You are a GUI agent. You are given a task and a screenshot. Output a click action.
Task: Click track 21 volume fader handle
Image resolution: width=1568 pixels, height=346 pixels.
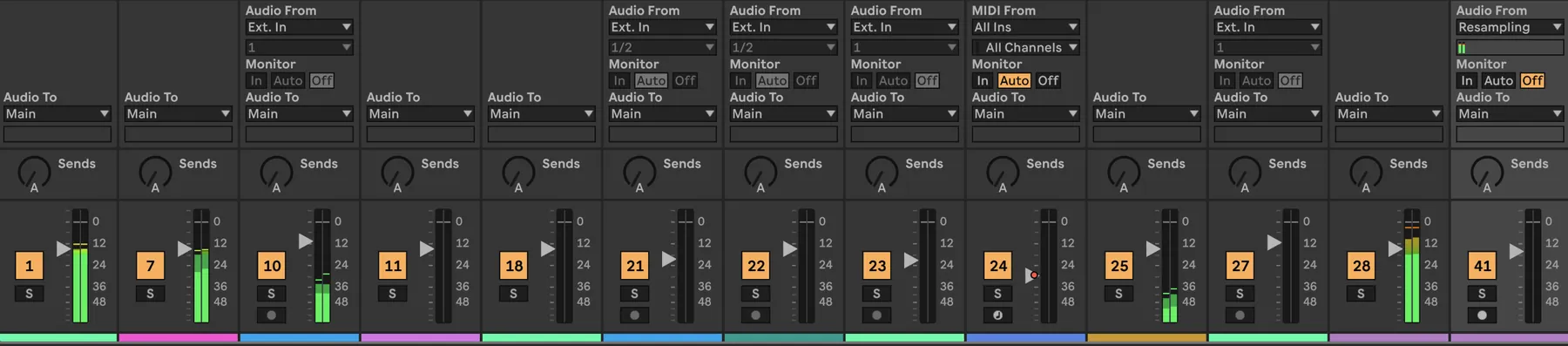click(668, 259)
